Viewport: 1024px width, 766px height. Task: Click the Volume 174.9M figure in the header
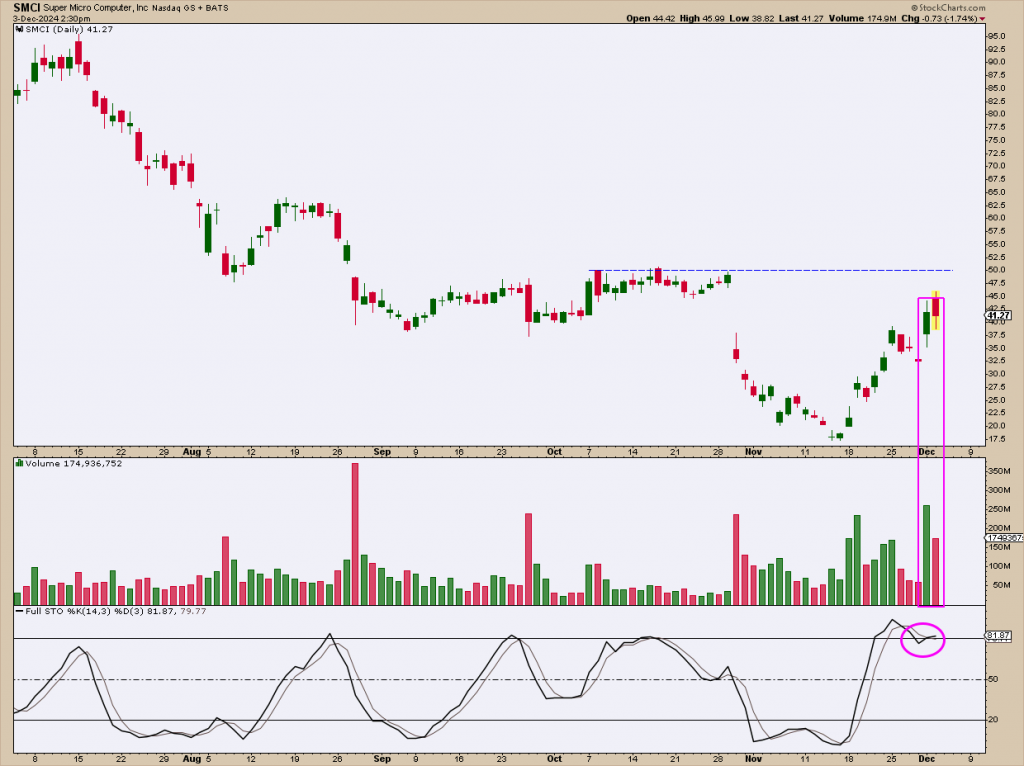tap(863, 18)
